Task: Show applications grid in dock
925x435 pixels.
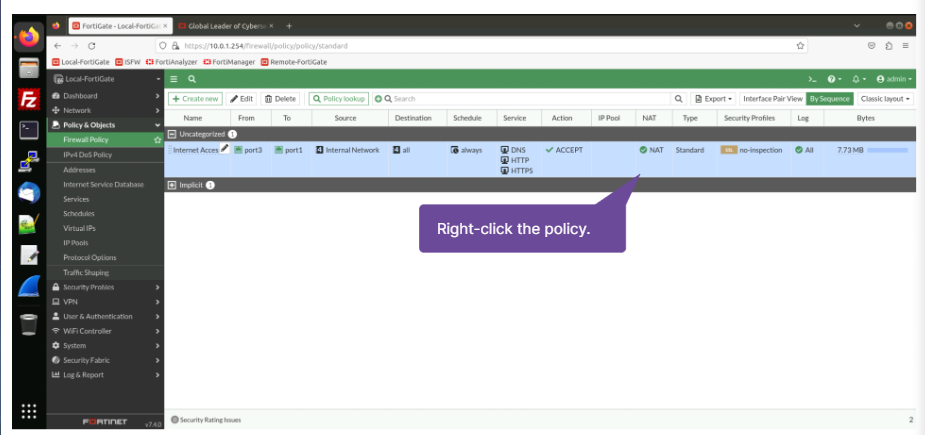Action: pos(28,411)
